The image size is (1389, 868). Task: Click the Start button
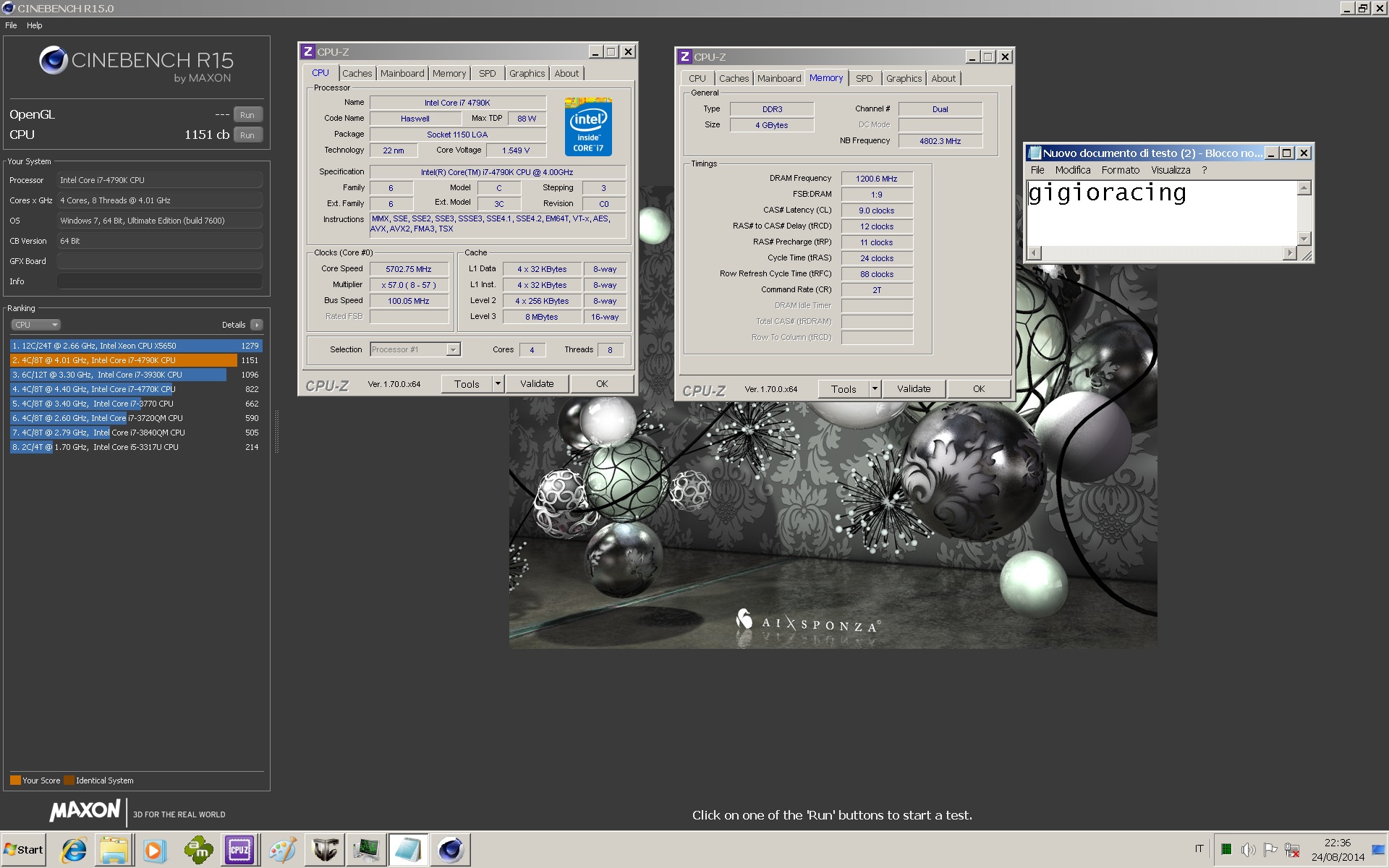pos(24,850)
